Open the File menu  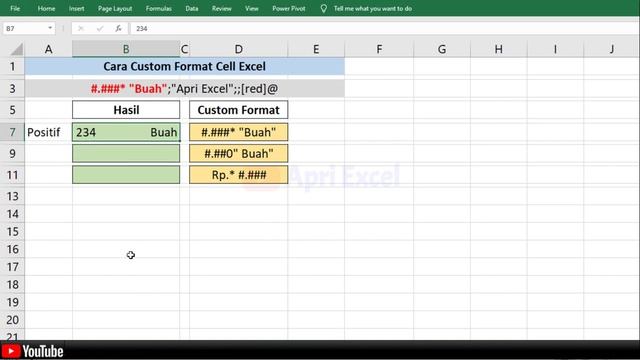pyautogui.click(x=15, y=8)
